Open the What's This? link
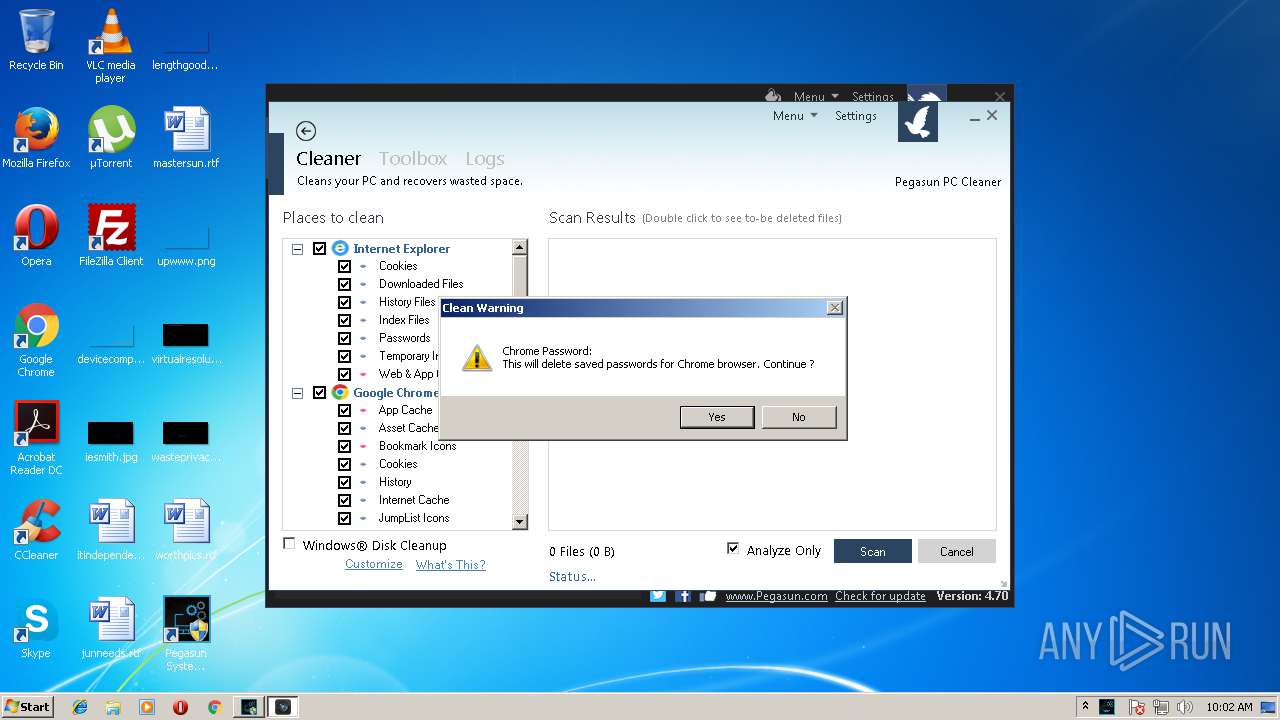 pyautogui.click(x=451, y=564)
